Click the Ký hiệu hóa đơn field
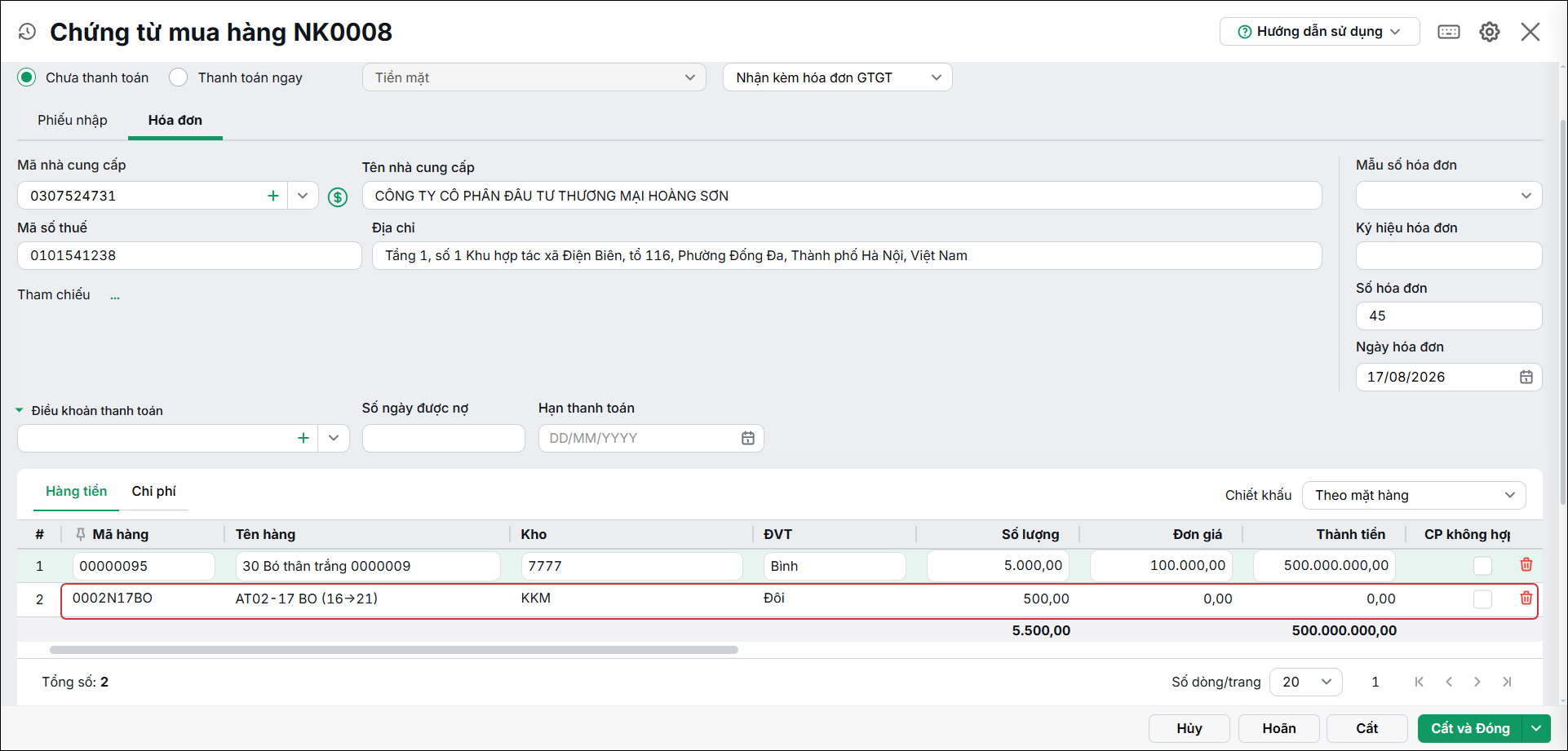 (x=1449, y=255)
